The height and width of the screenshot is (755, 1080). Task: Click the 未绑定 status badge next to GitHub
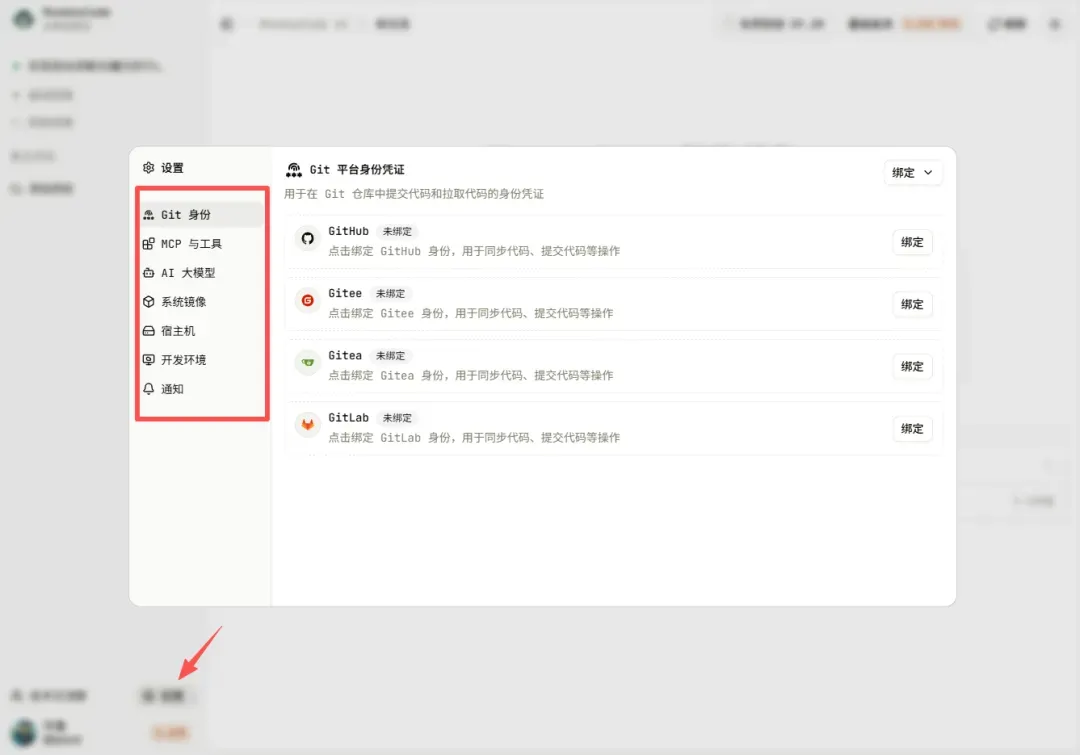[x=397, y=231]
